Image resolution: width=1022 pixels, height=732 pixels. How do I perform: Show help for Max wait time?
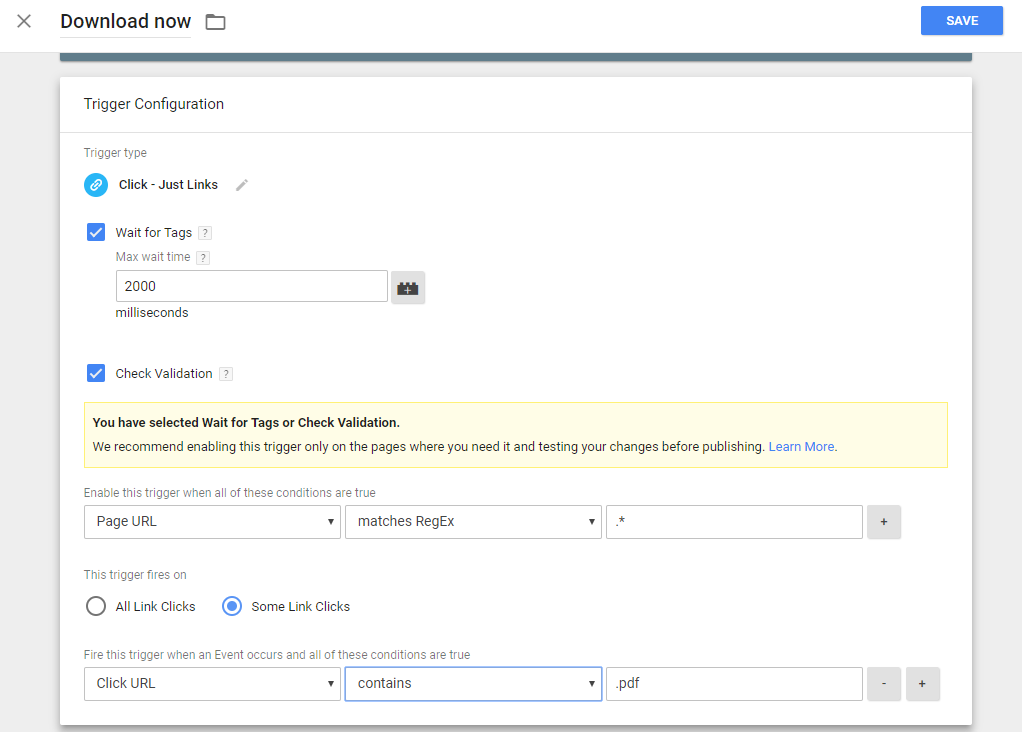(x=203, y=257)
